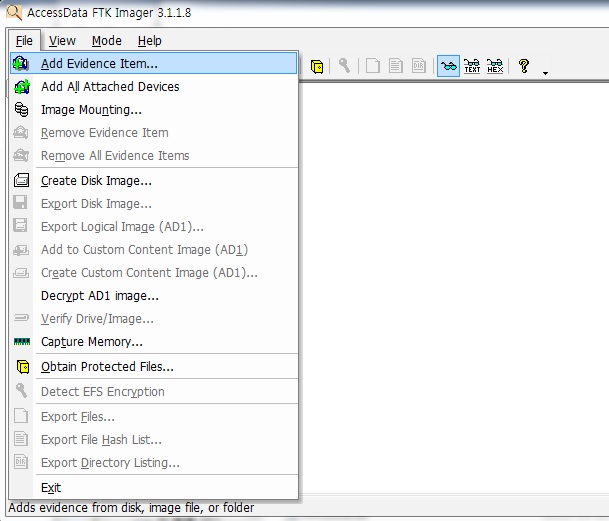609x521 pixels.
Task: Click Export Directory Listing DIR toolbar icon
Action: [419, 66]
